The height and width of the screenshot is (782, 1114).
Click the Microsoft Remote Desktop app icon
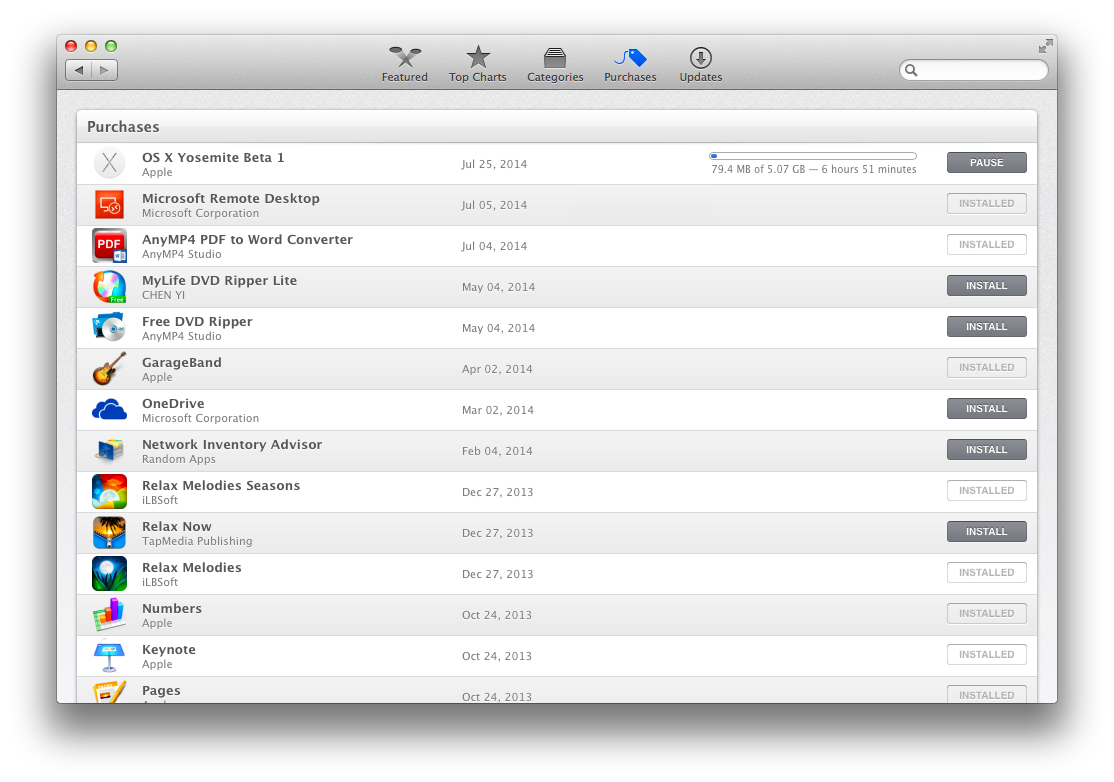tap(109, 205)
